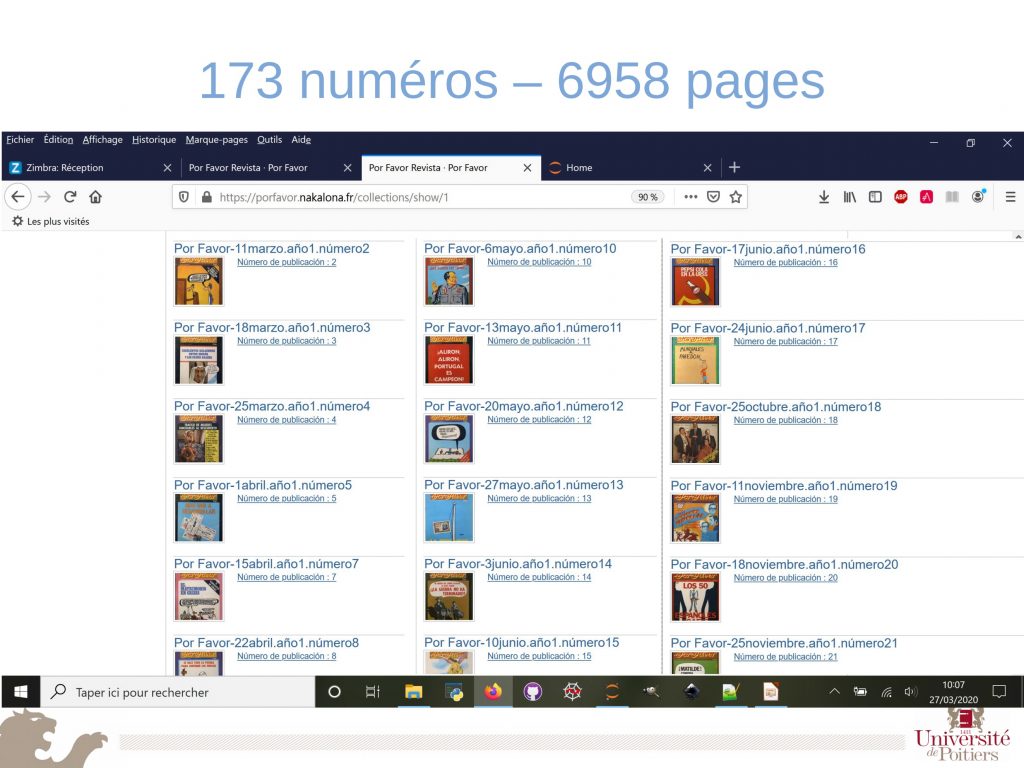Toggle the Firefox sidebar icon
Screen dimensions: 1024x768
[875, 197]
